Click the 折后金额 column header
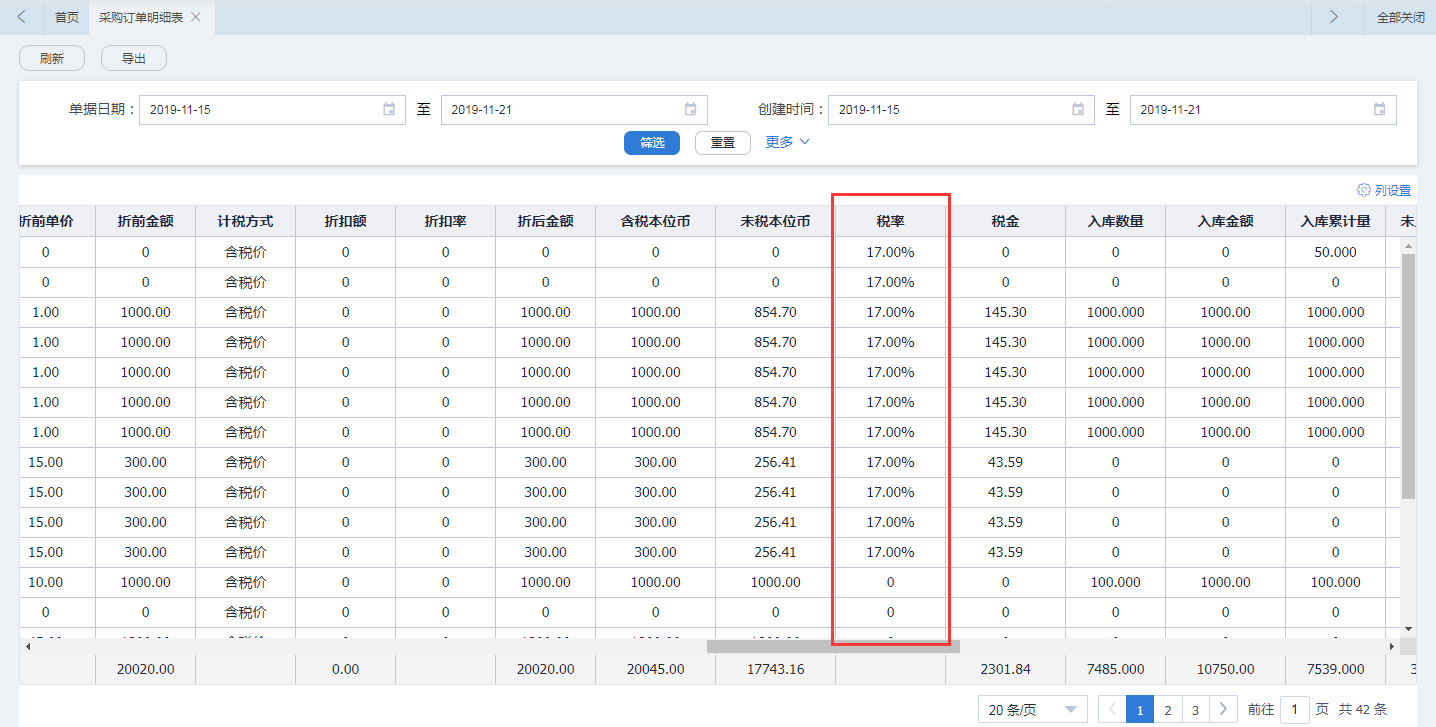 coord(546,221)
